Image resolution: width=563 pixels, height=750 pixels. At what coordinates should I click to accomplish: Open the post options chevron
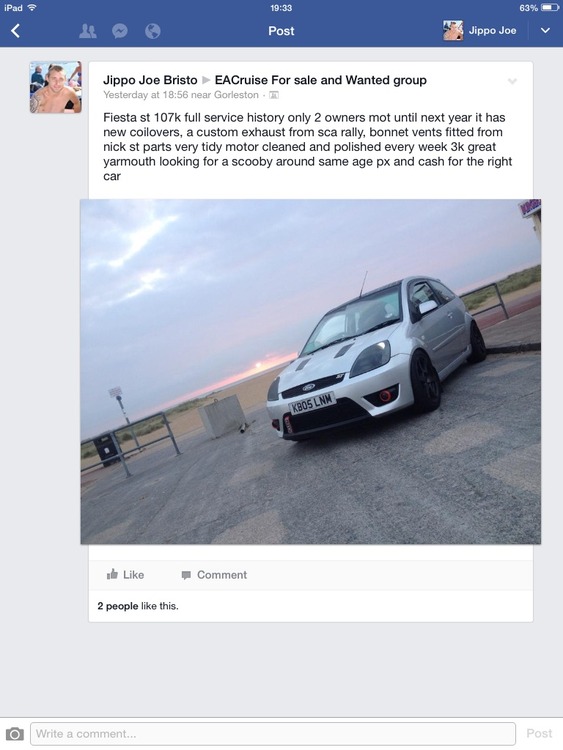click(512, 81)
